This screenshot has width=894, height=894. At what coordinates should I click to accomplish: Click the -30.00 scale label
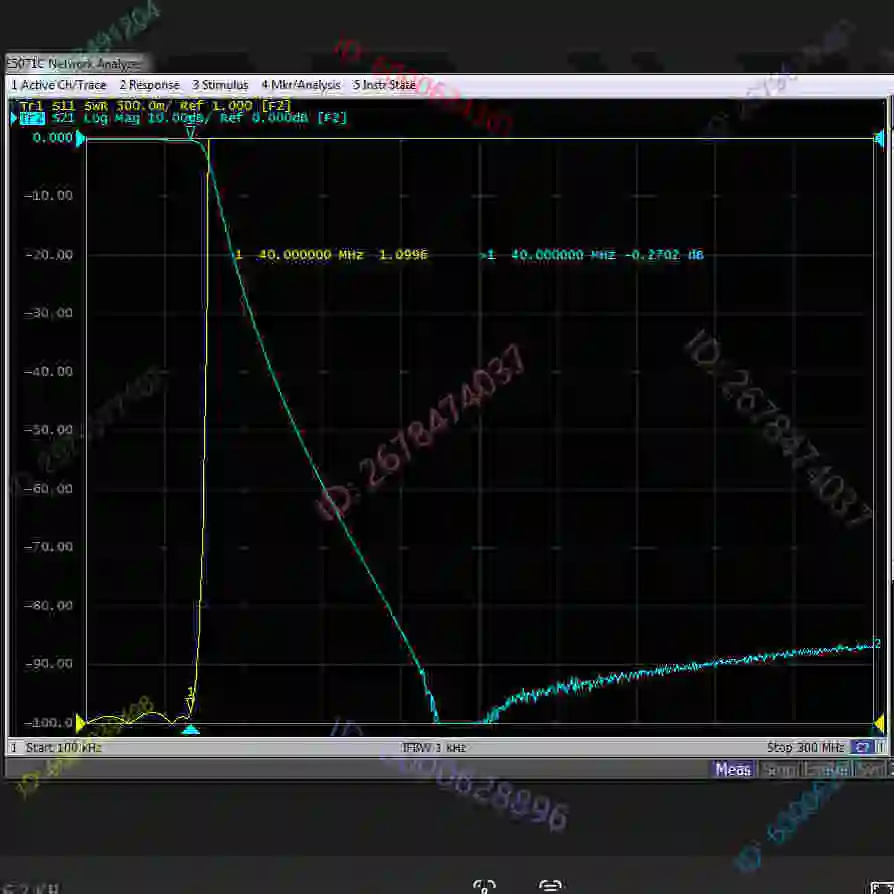[x=48, y=313]
